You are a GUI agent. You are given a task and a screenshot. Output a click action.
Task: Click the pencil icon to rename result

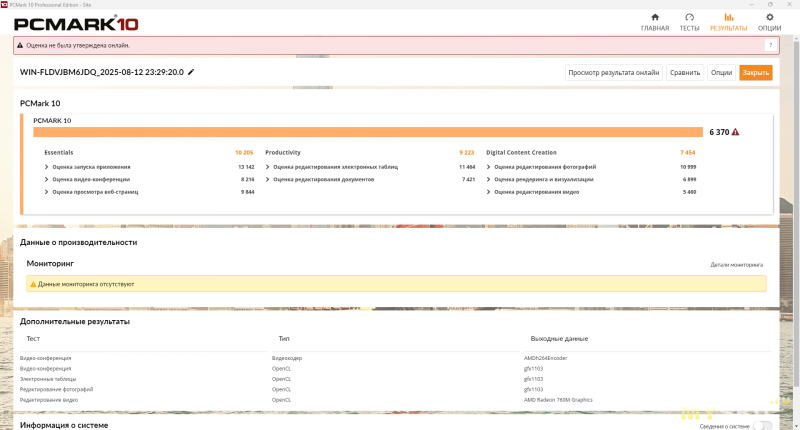coord(191,72)
